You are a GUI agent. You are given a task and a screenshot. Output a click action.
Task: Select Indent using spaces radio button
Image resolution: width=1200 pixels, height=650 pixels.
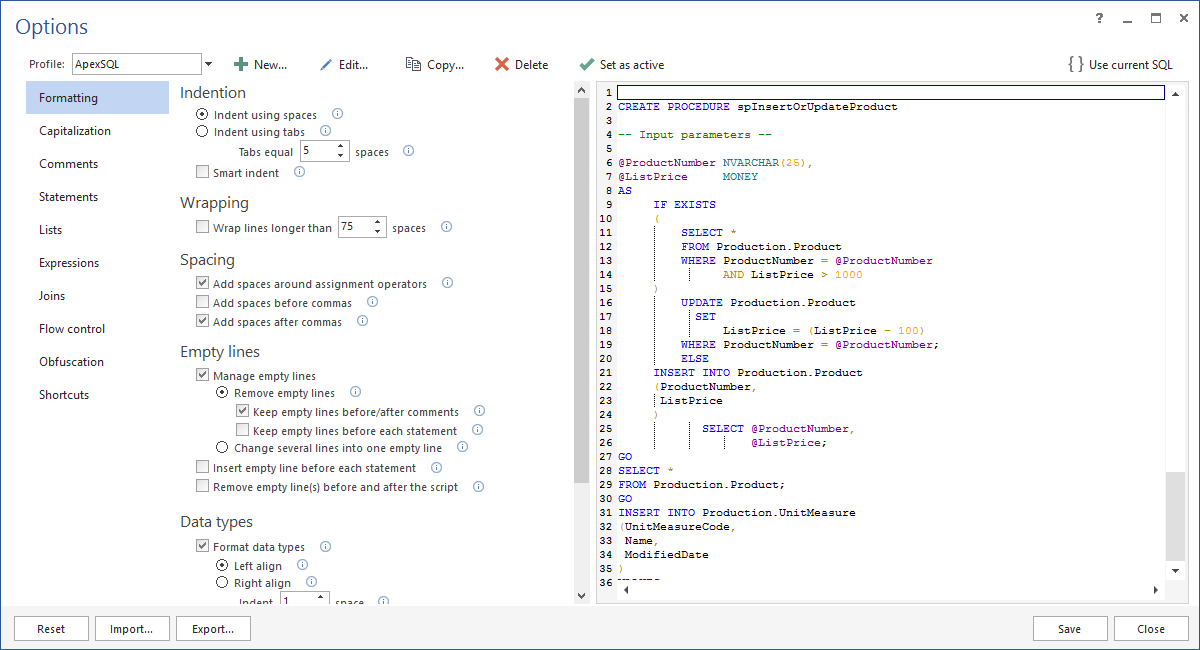coord(203,115)
